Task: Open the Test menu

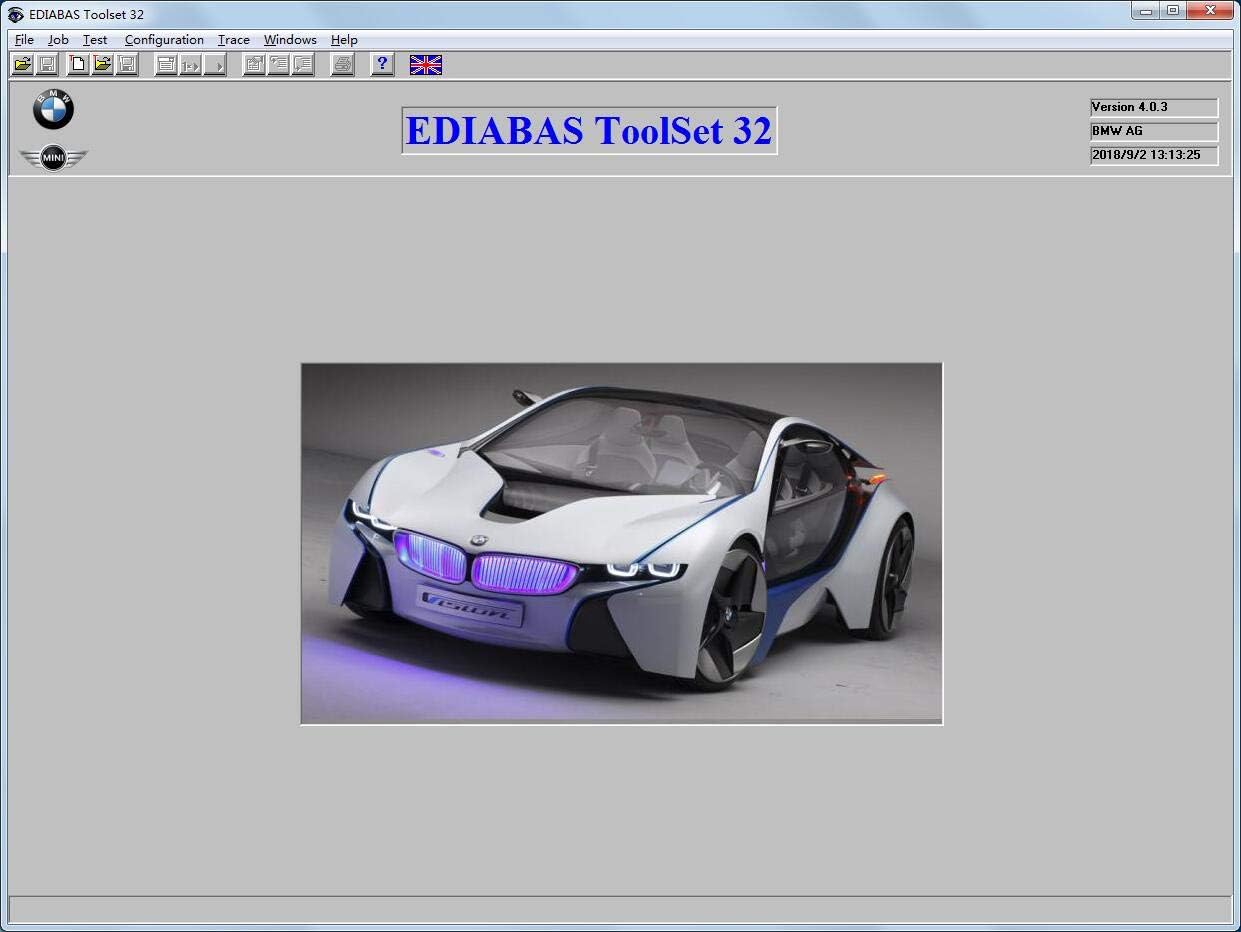Action: click(95, 40)
